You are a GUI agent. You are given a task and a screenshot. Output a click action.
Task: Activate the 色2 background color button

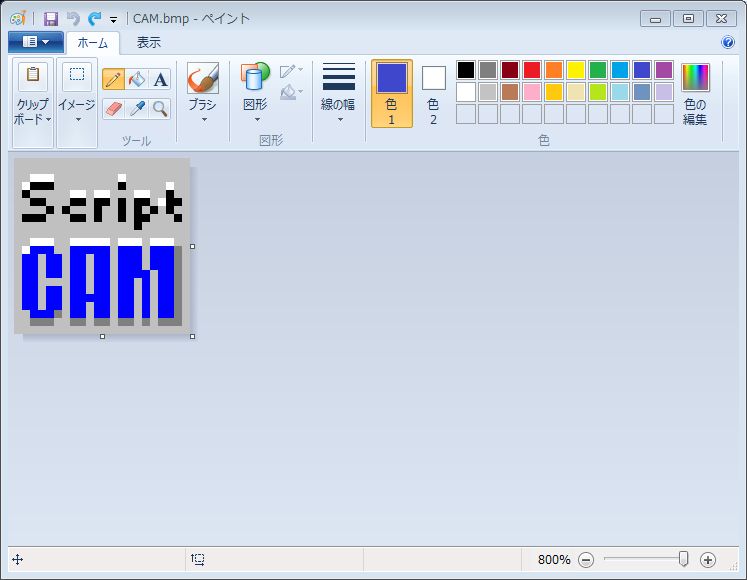pos(434,93)
